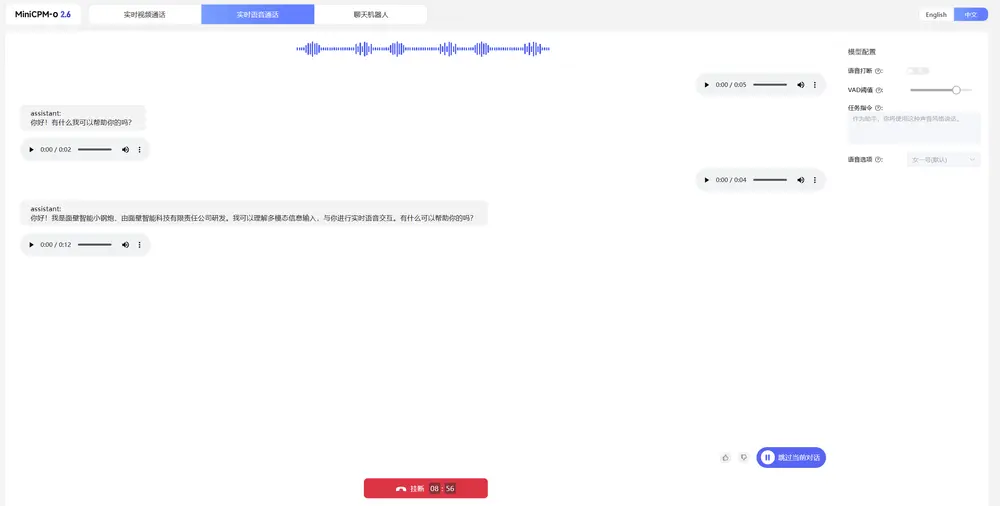Mute the 0:05 audio clip

800,85
